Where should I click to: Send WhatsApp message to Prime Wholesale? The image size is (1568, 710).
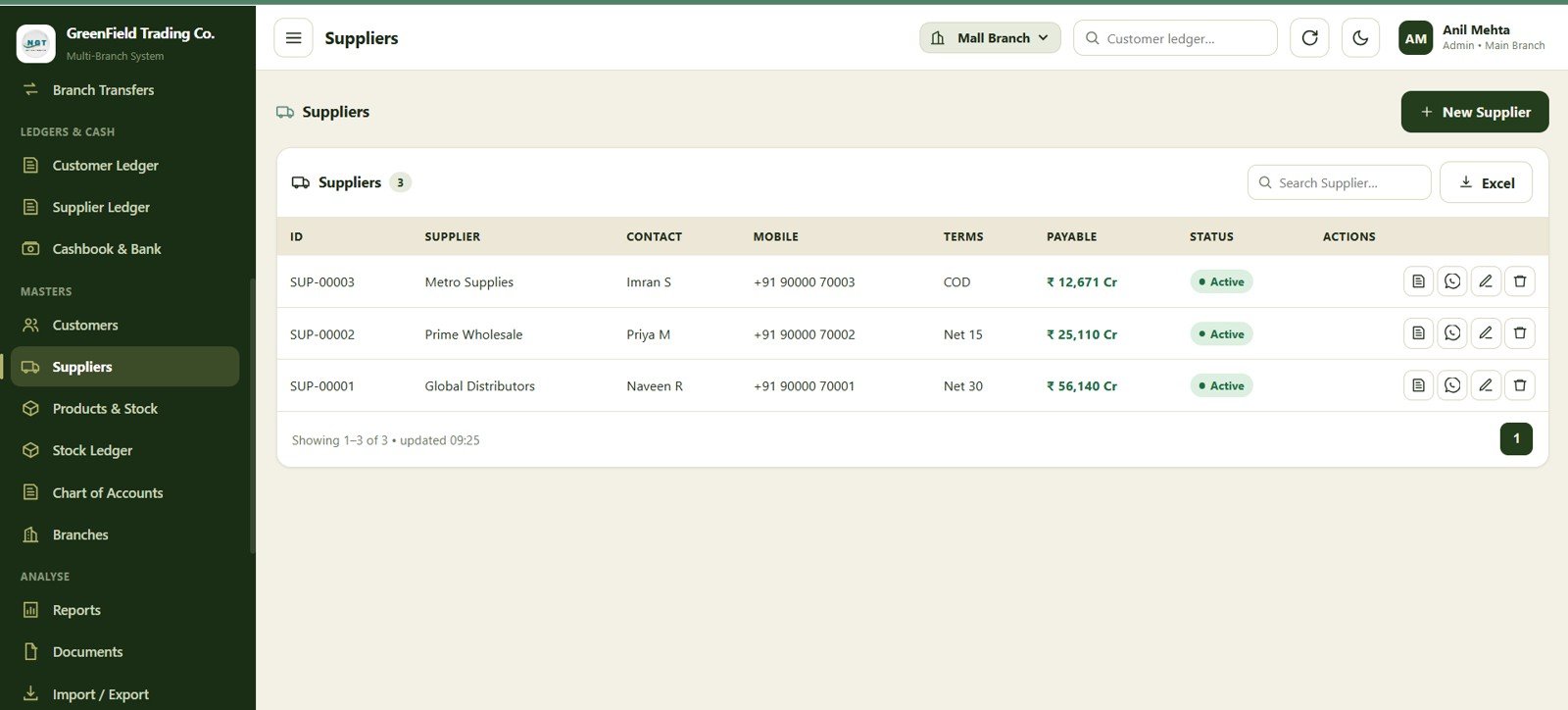pos(1452,333)
